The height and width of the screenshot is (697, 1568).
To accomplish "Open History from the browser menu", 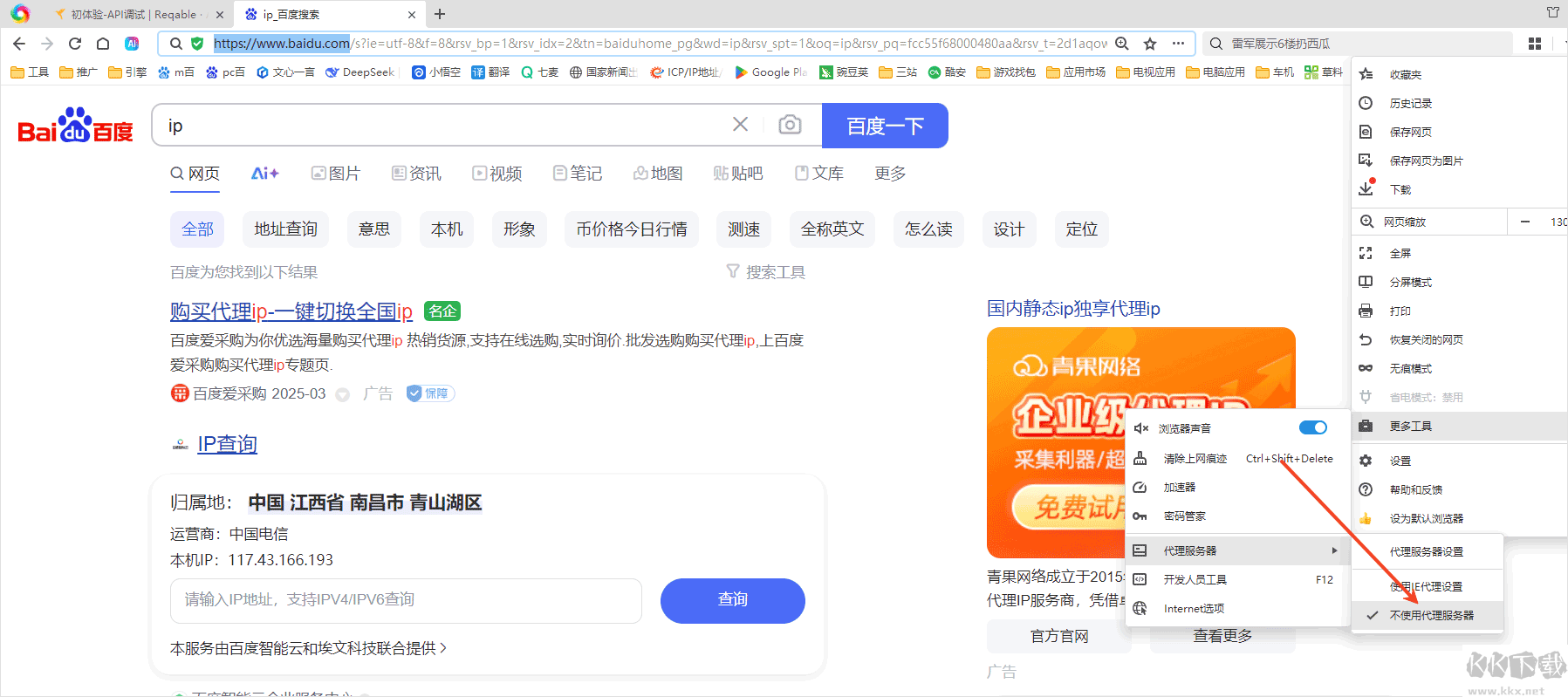I will [x=1460, y=104].
